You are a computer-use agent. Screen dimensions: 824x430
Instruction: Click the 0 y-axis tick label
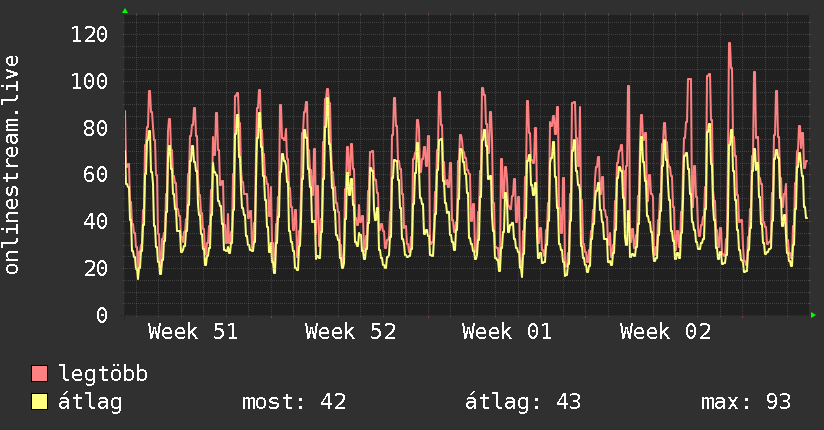[x=102, y=315]
